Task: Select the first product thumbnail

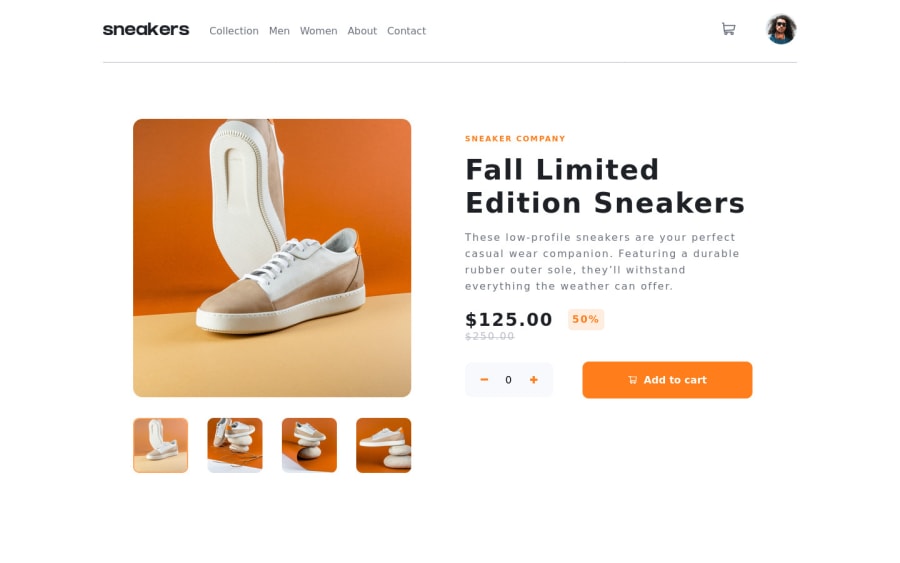Action: point(161,445)
